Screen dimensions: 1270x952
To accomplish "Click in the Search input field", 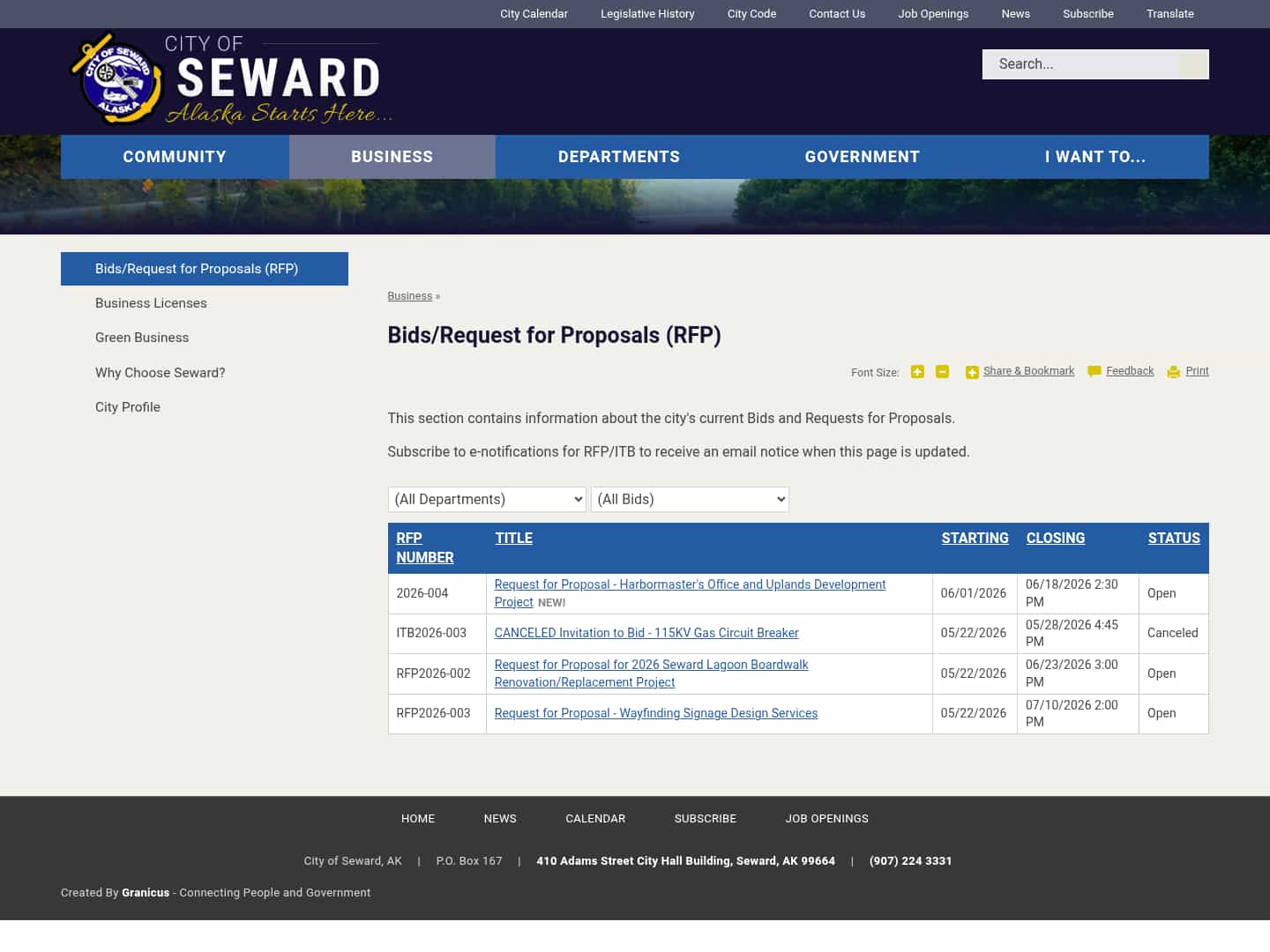I will click(1080, 64).
